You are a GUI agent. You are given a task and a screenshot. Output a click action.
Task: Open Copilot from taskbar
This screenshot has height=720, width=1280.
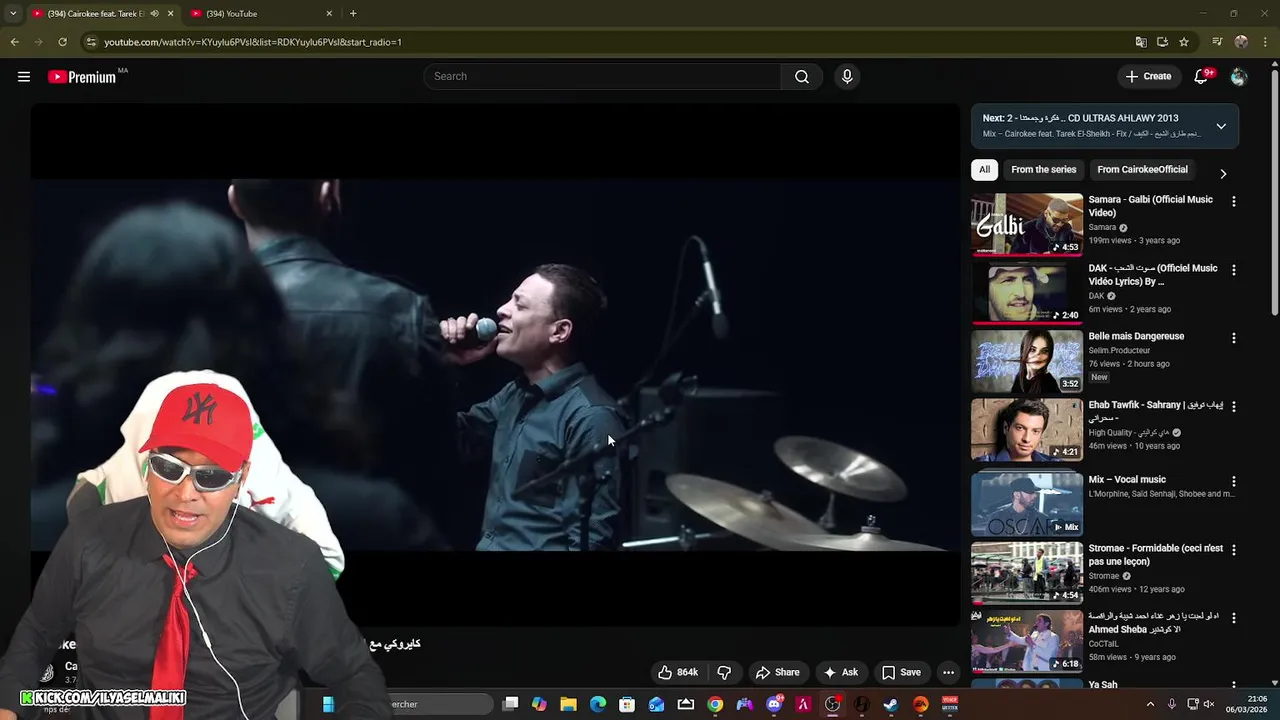pyautogui.click(x=539, y=705)
